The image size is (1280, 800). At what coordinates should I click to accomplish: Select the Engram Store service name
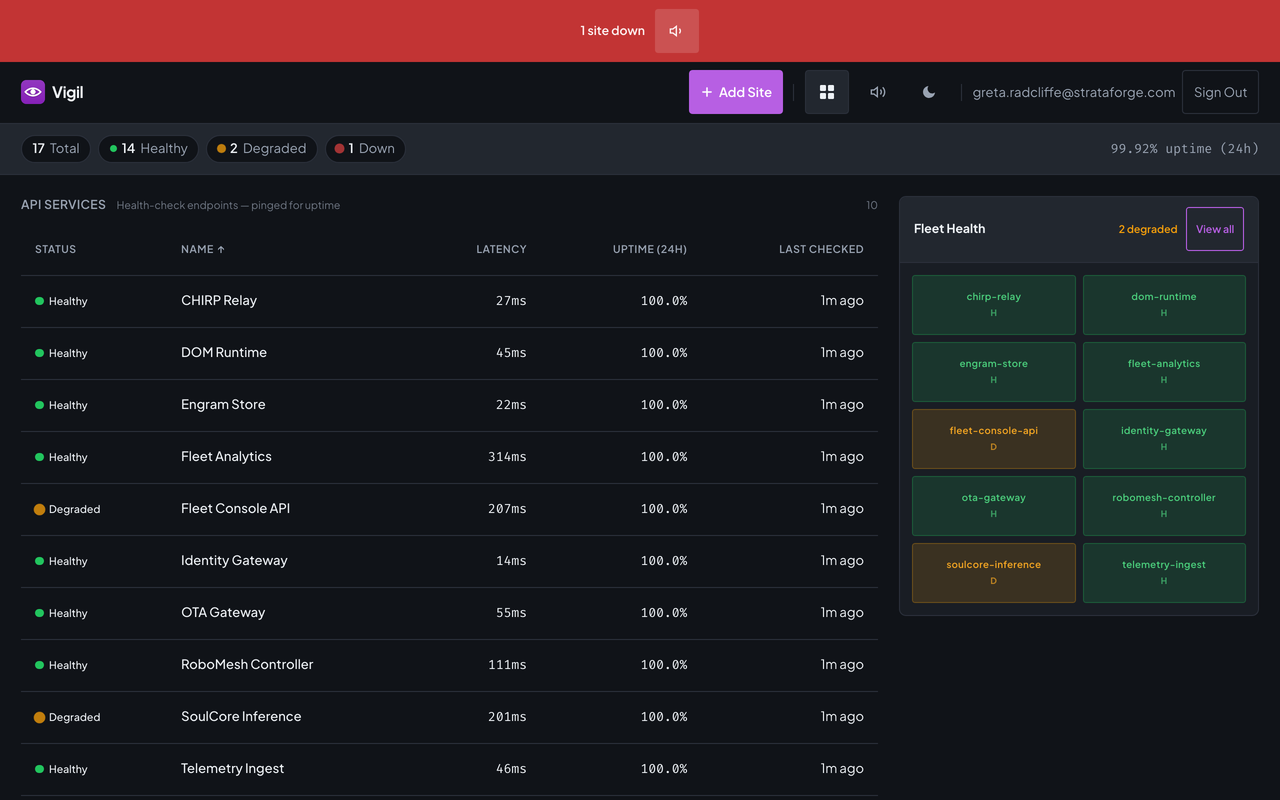223,405
